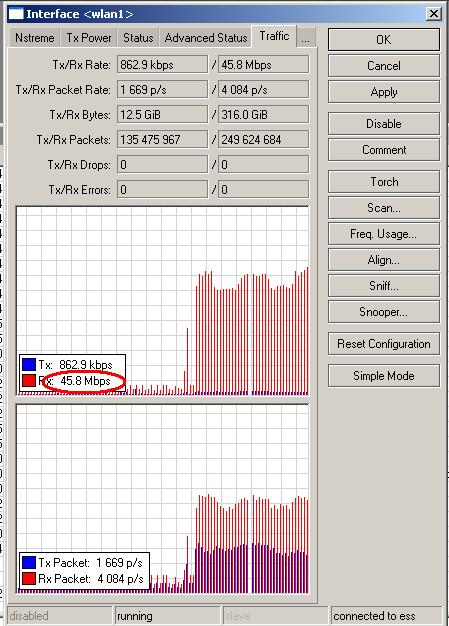449x626 pixels.
Task: Click the blue Tx legend color swatch
Action: [x=29, y=365]
